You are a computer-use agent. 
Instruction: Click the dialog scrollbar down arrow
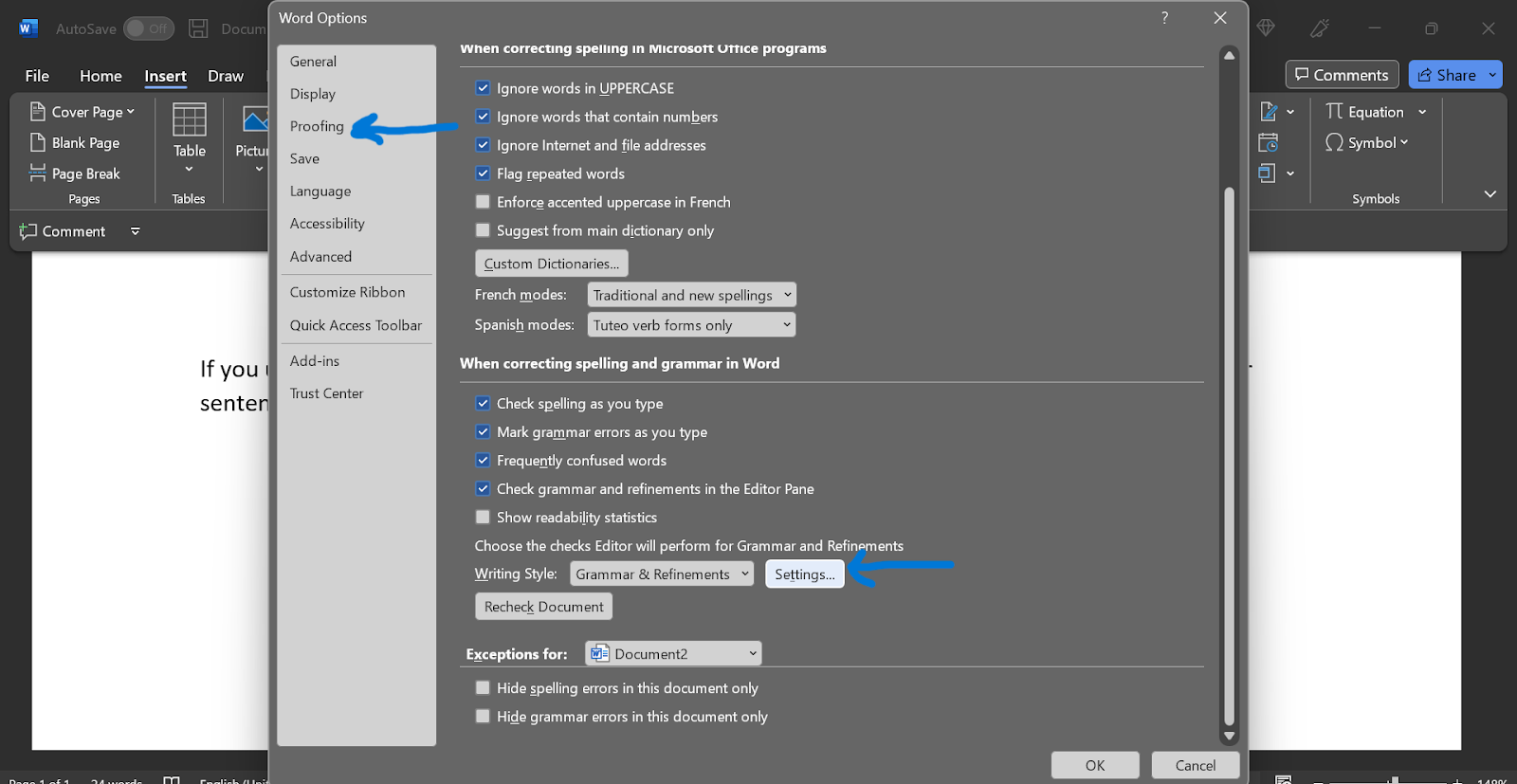coord(1230,736)
